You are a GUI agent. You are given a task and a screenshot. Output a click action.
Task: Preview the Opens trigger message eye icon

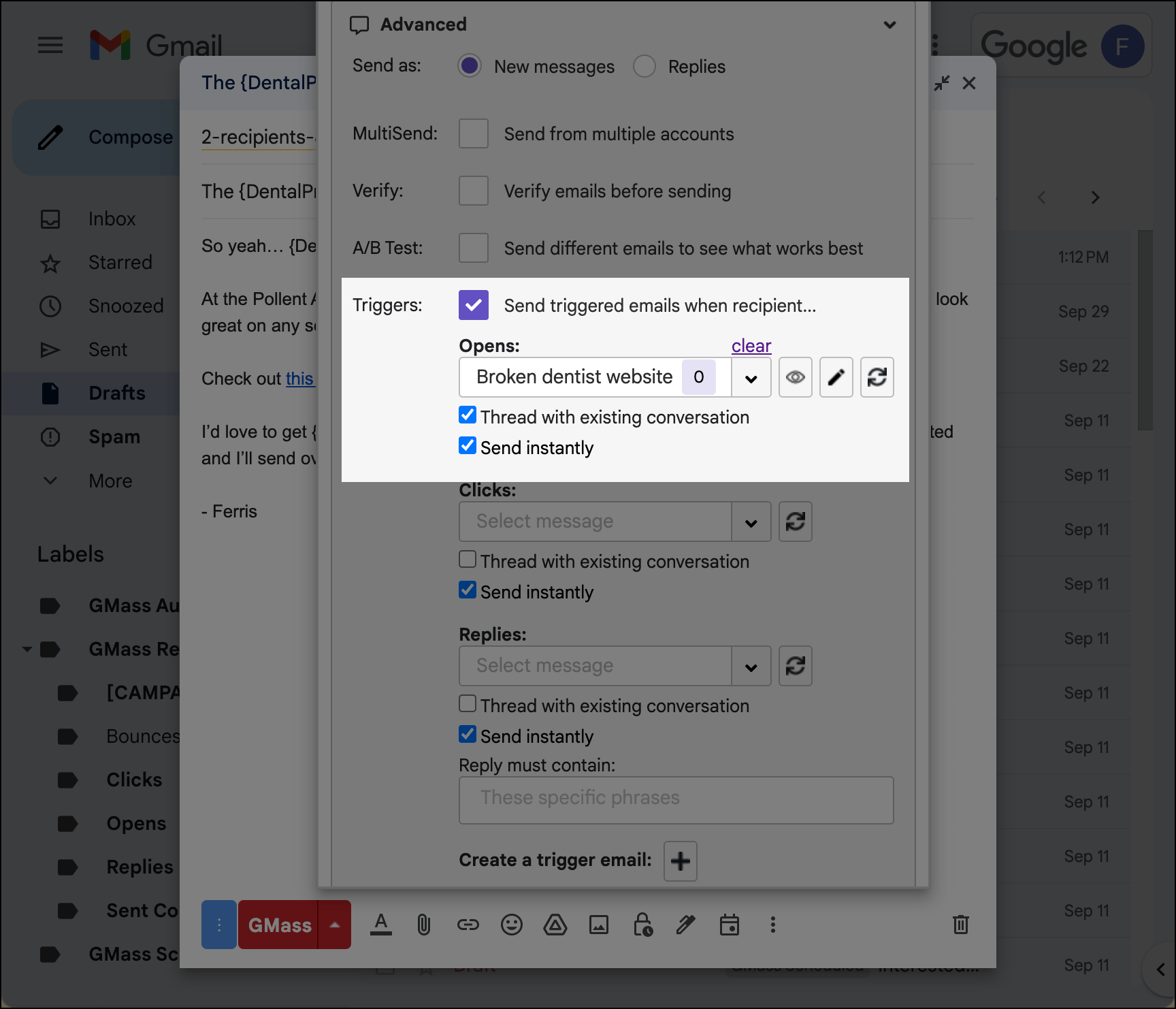click(x=796, y=377)
